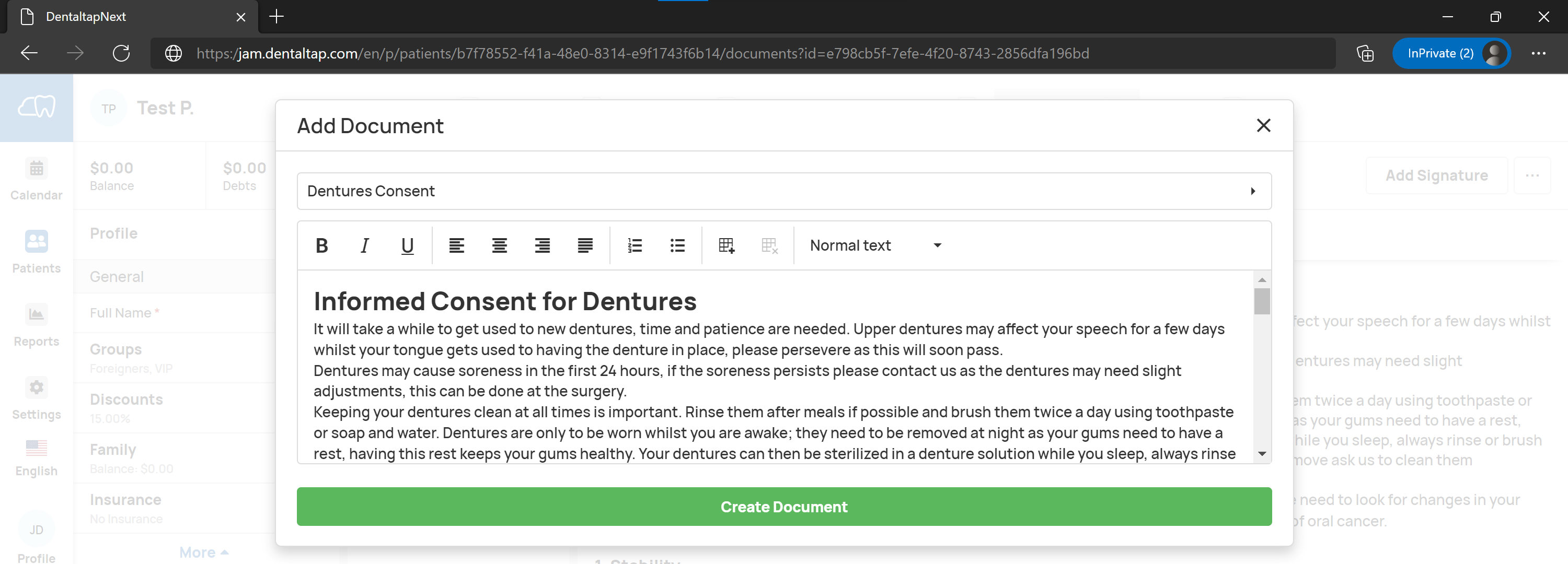The width and height of the screenshot is (1568, 564).
Task: Open the Groups row
Action: (x=174, y=358)
